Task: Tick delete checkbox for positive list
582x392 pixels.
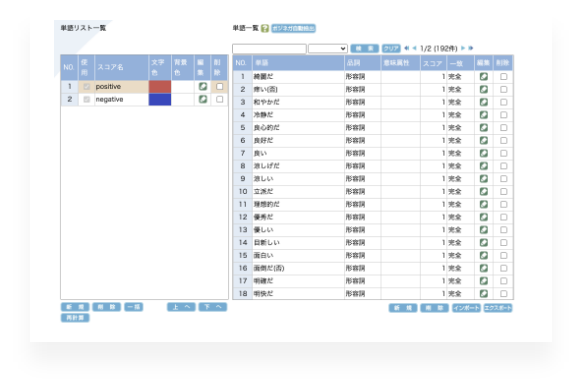Action: (x=219, y=86)
